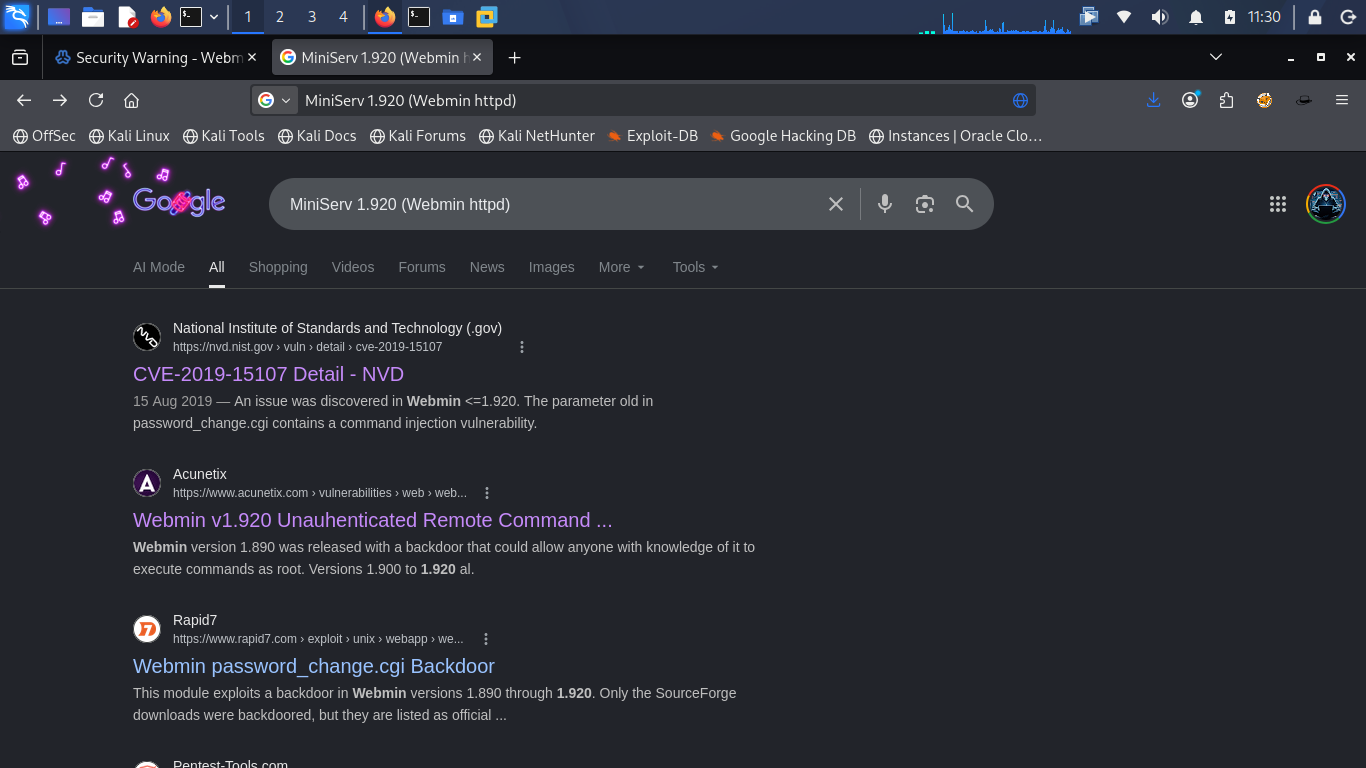Expand the Tools dropdown
The height and width of the screenshot is (768, 1366).
point(696,267)
